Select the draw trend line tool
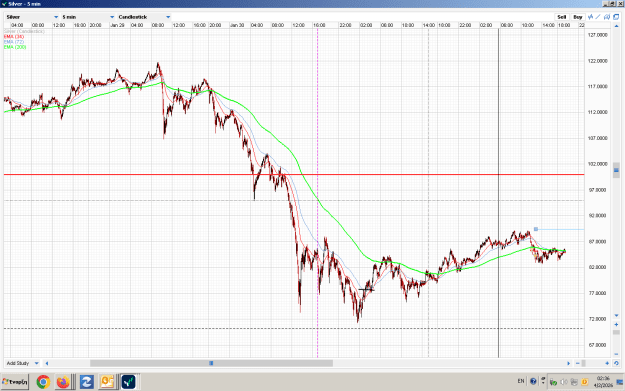This screenshot has height=391, width=625. (x=598, y=17)
